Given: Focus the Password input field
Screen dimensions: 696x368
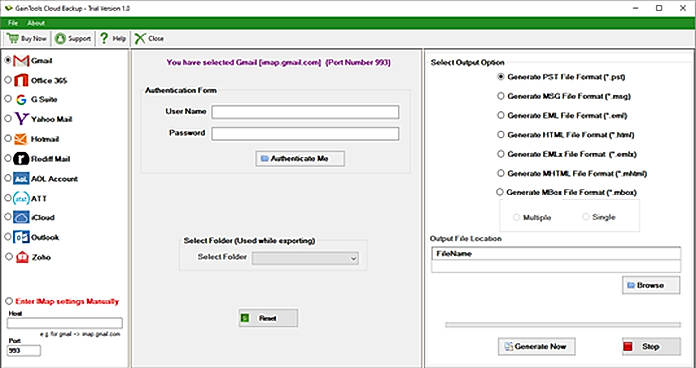Looking at the screenshot, I should pos(305,134).
